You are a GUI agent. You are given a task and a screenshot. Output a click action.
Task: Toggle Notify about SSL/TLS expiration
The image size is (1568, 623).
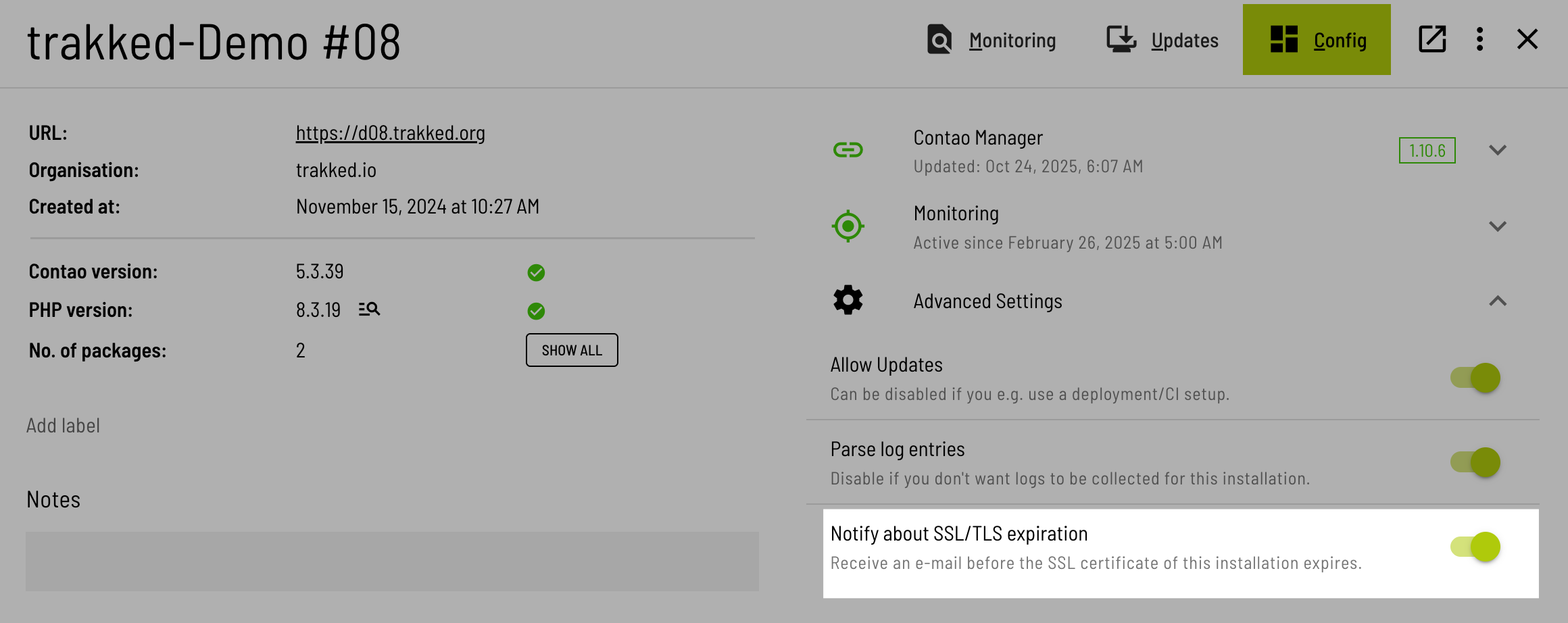coord(1475,547)
